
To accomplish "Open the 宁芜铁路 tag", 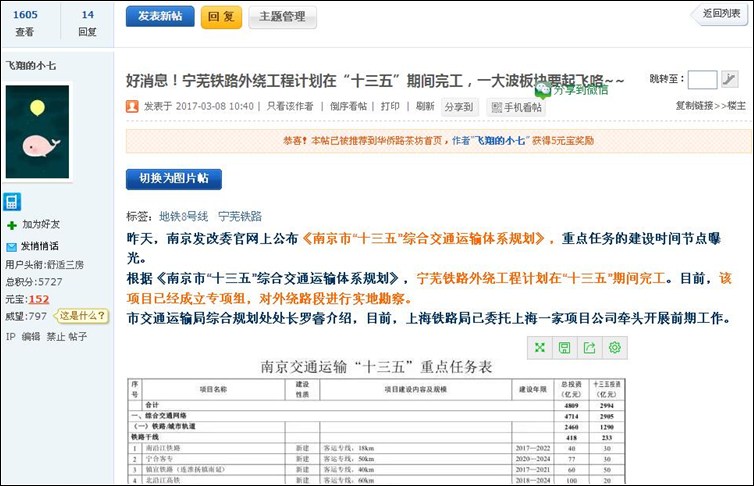I will [x=240, y=216].
